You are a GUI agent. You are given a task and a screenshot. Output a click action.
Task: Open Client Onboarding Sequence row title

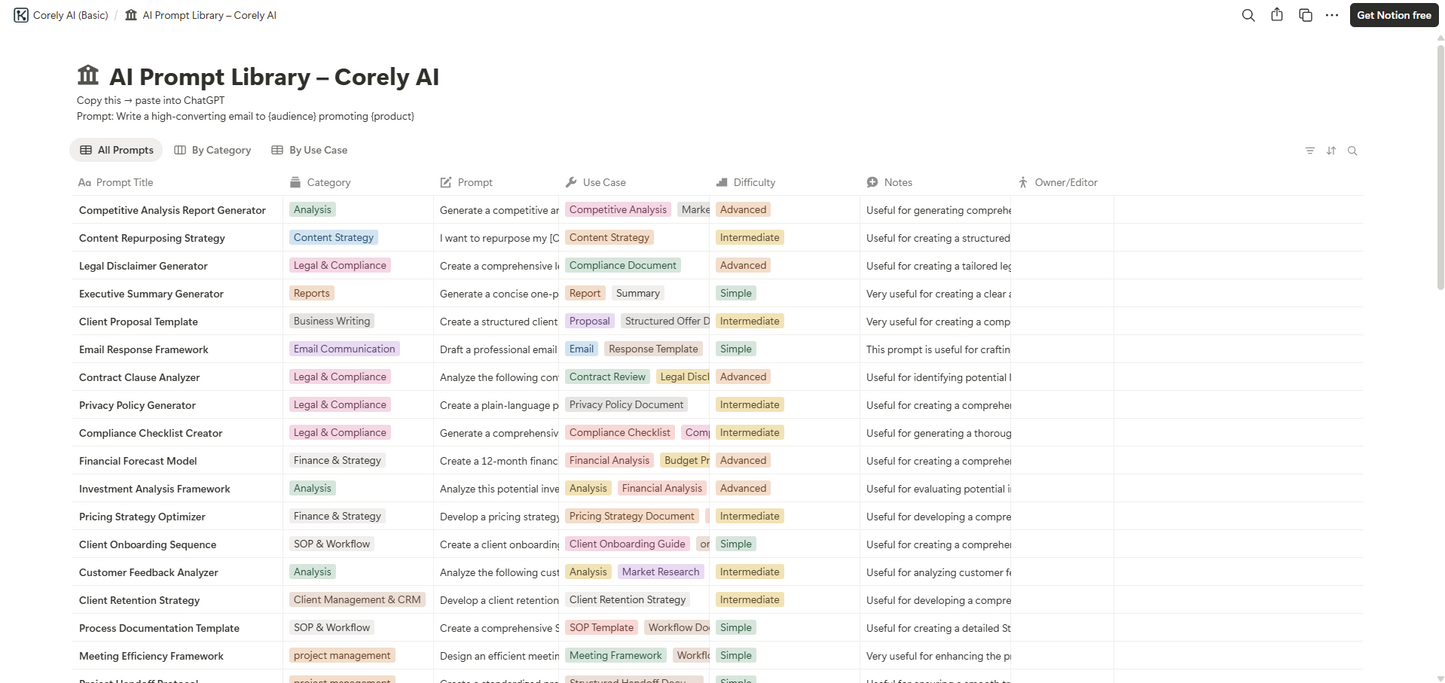148,545
